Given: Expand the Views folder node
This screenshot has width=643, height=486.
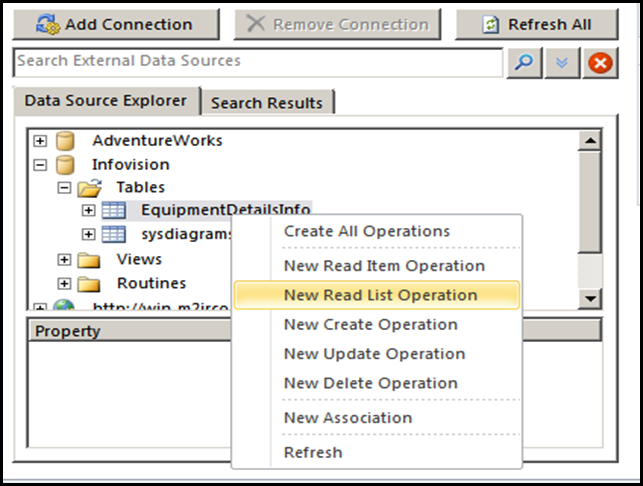Looking at the screenshot, I should click(64, 260).
